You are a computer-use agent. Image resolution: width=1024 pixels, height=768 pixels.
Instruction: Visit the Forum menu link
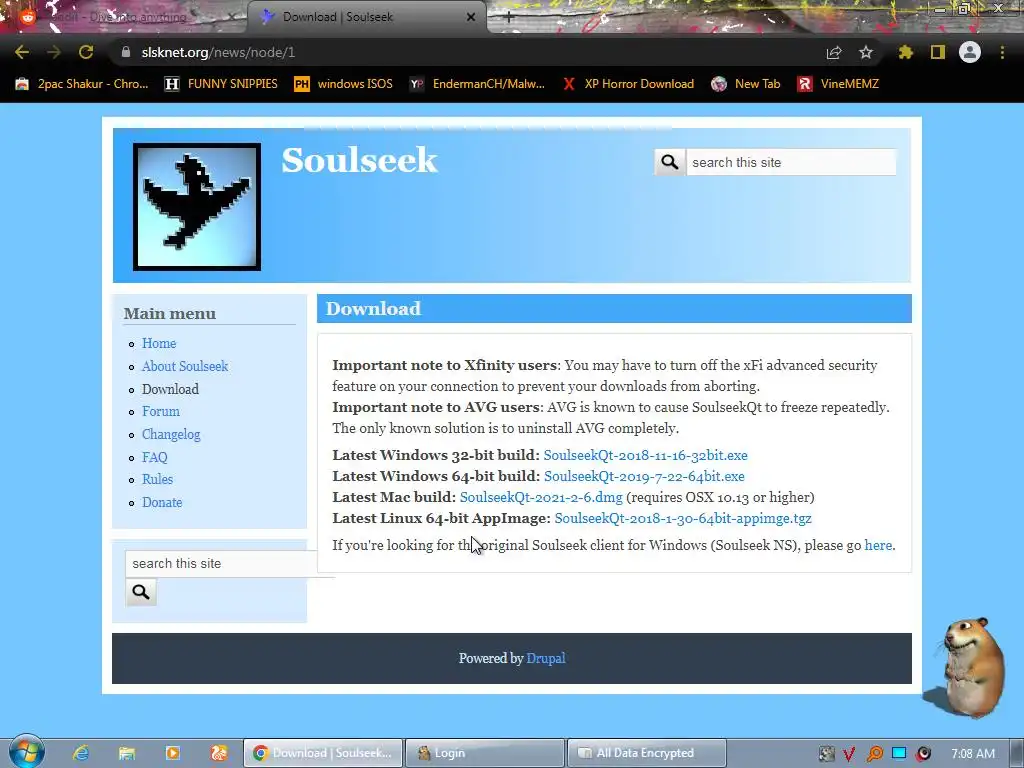pos(161,411)
